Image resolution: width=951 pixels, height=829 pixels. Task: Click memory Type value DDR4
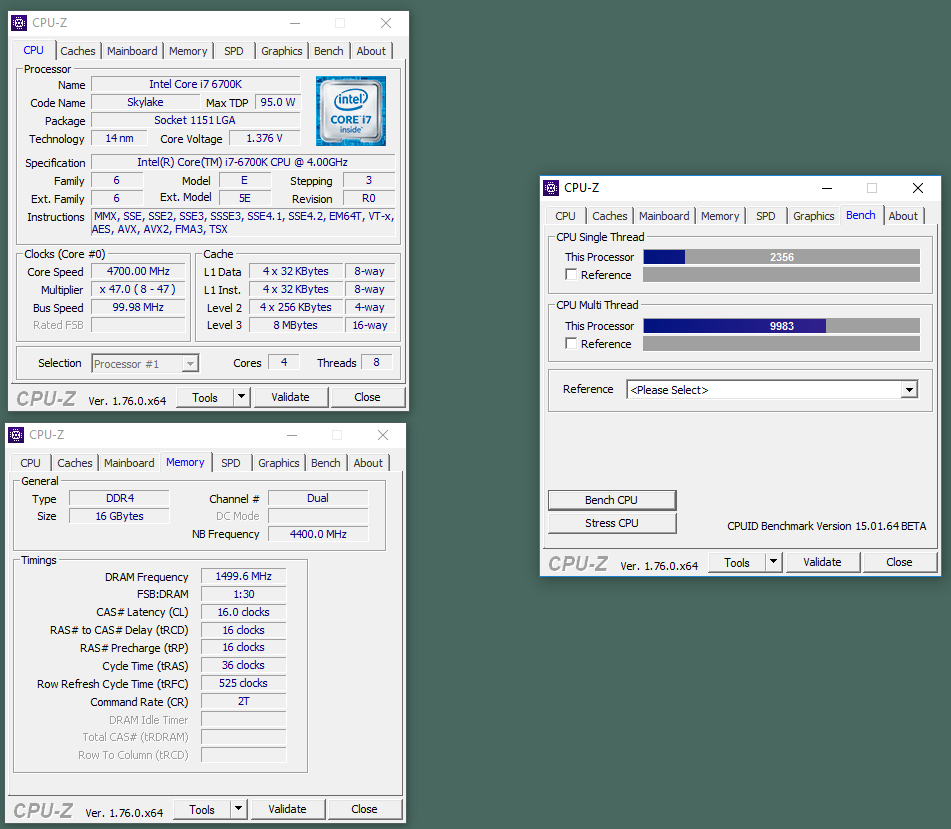click(x=119, y=498)
